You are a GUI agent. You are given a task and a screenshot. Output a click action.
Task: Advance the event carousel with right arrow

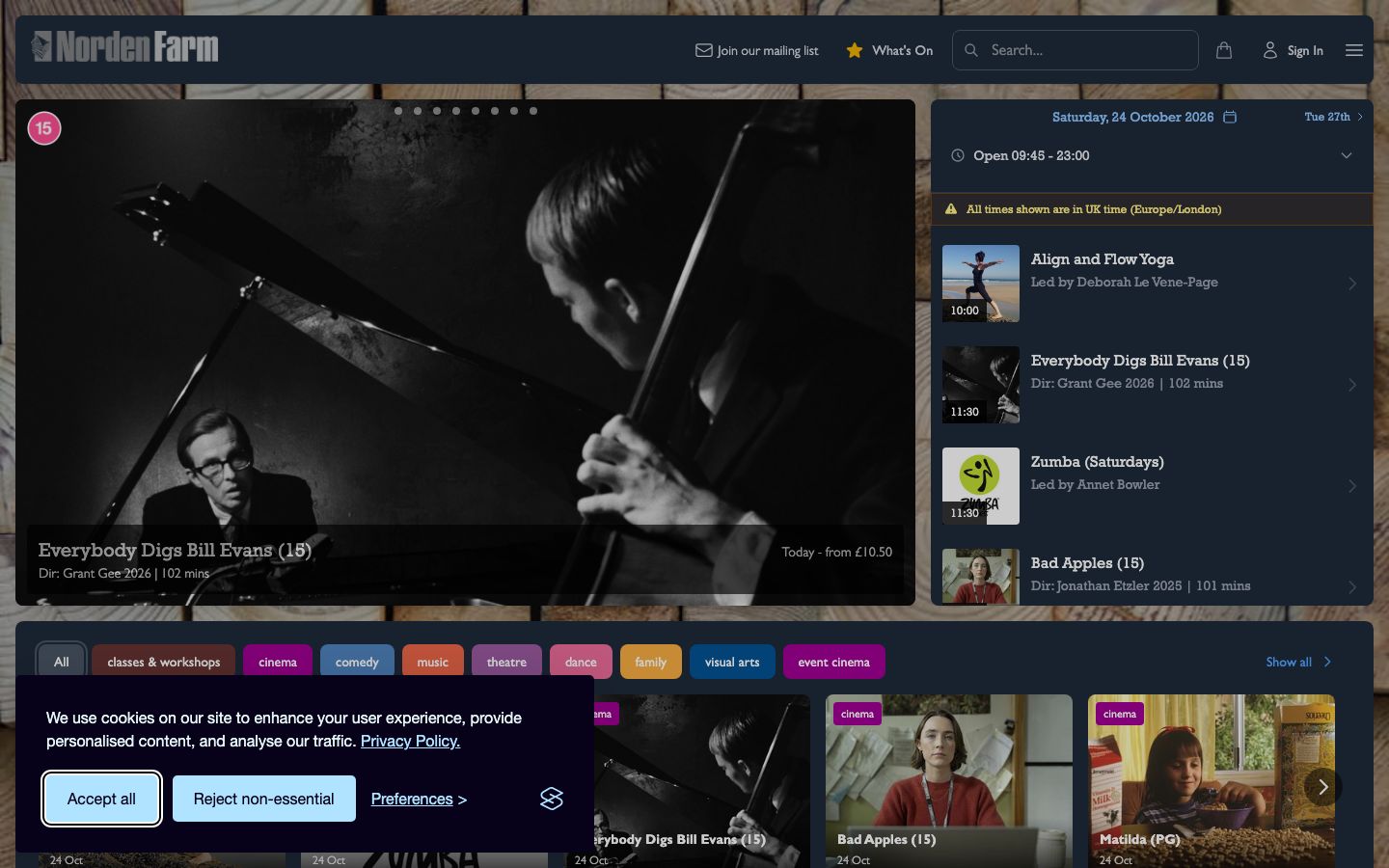pyautogui.click(x=1323, y=787)
